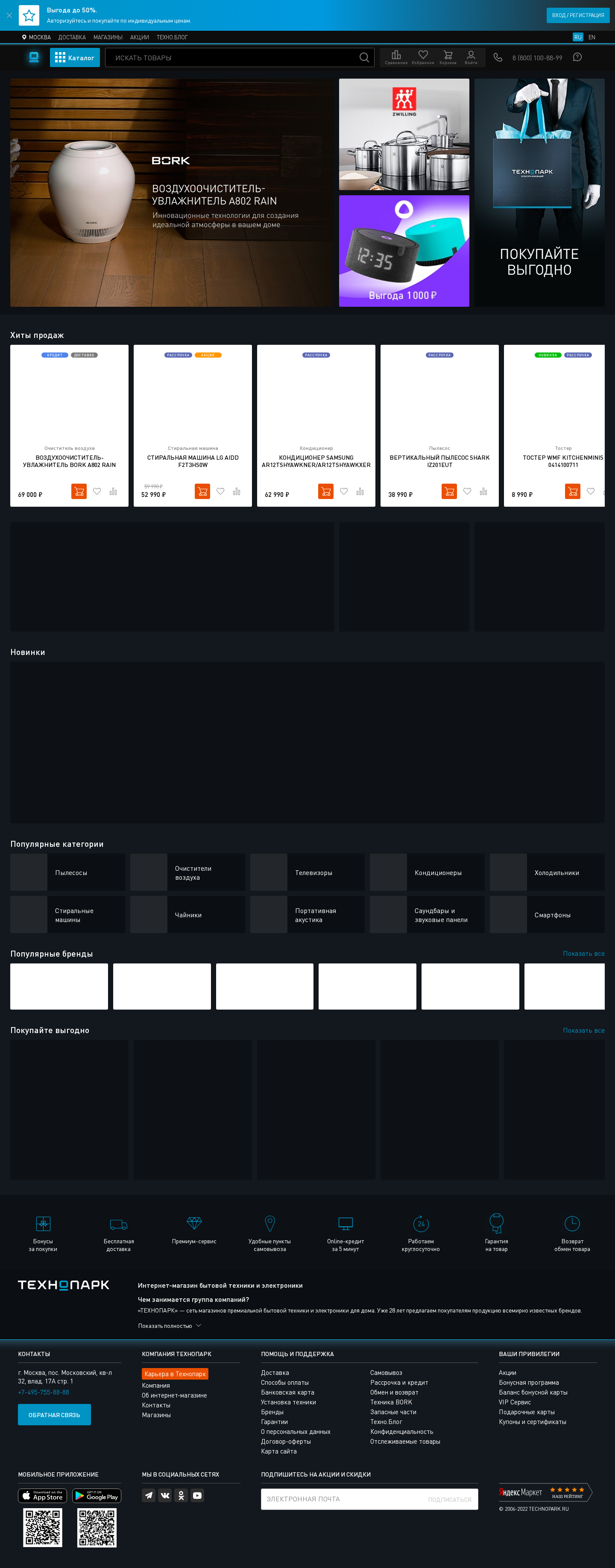The height and width of the screenshot is (1568, 615).
Task: Open the YouTube social icon
Action: (x=197, y=1495)
